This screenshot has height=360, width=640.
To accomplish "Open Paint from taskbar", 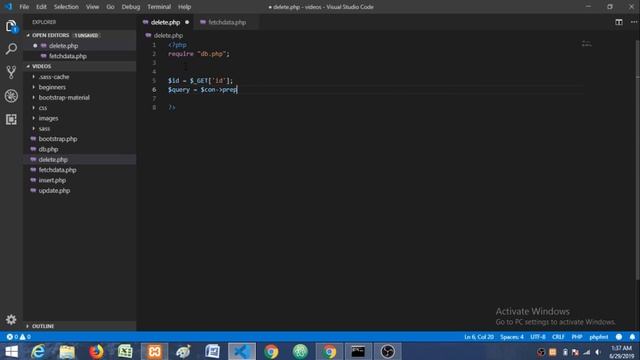I will coord(183,351).
